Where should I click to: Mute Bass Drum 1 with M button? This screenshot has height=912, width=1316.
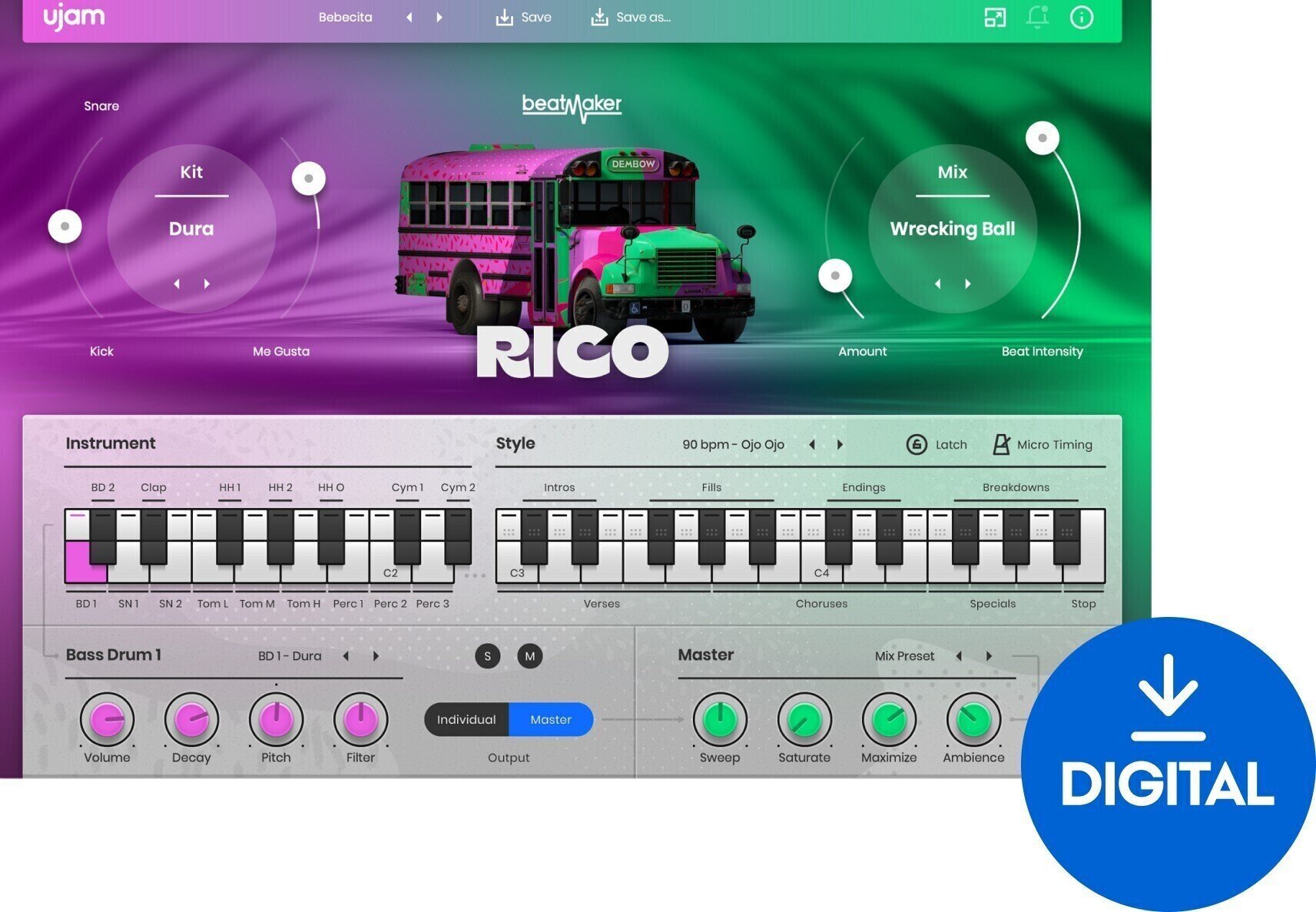[529, 655]
